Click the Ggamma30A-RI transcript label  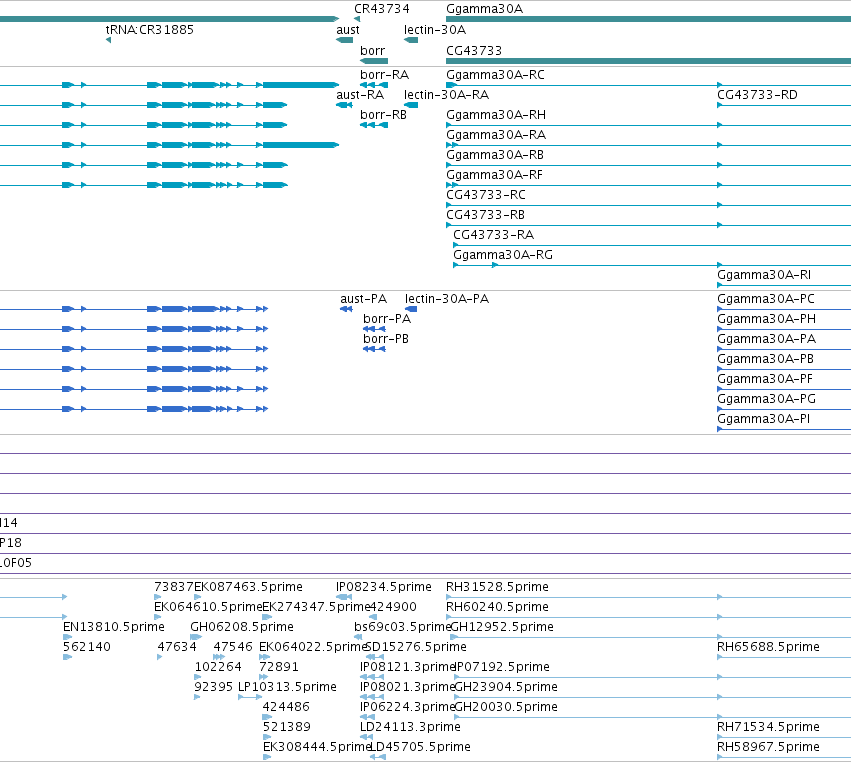764,275
